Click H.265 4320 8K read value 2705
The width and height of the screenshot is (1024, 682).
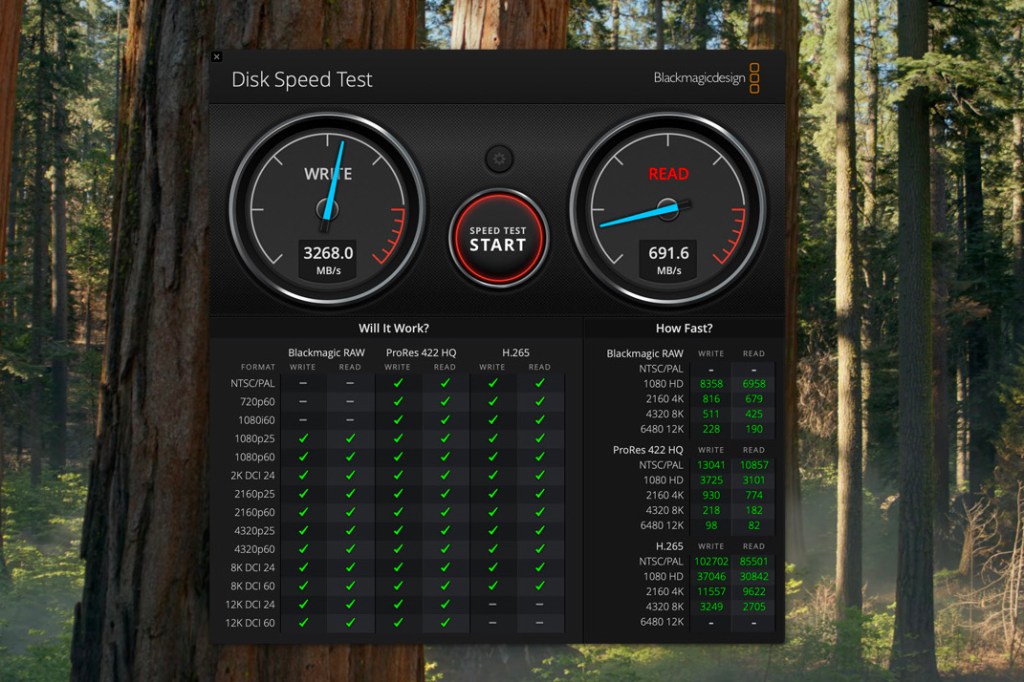tap(754, 607)
